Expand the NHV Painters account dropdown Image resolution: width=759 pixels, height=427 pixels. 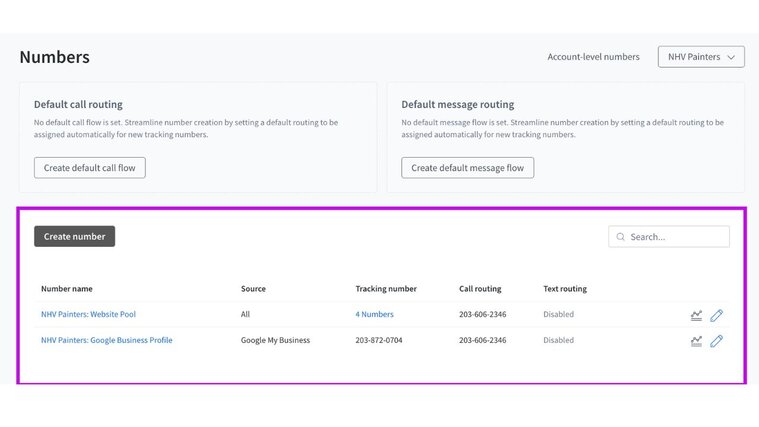coord(701,57)
